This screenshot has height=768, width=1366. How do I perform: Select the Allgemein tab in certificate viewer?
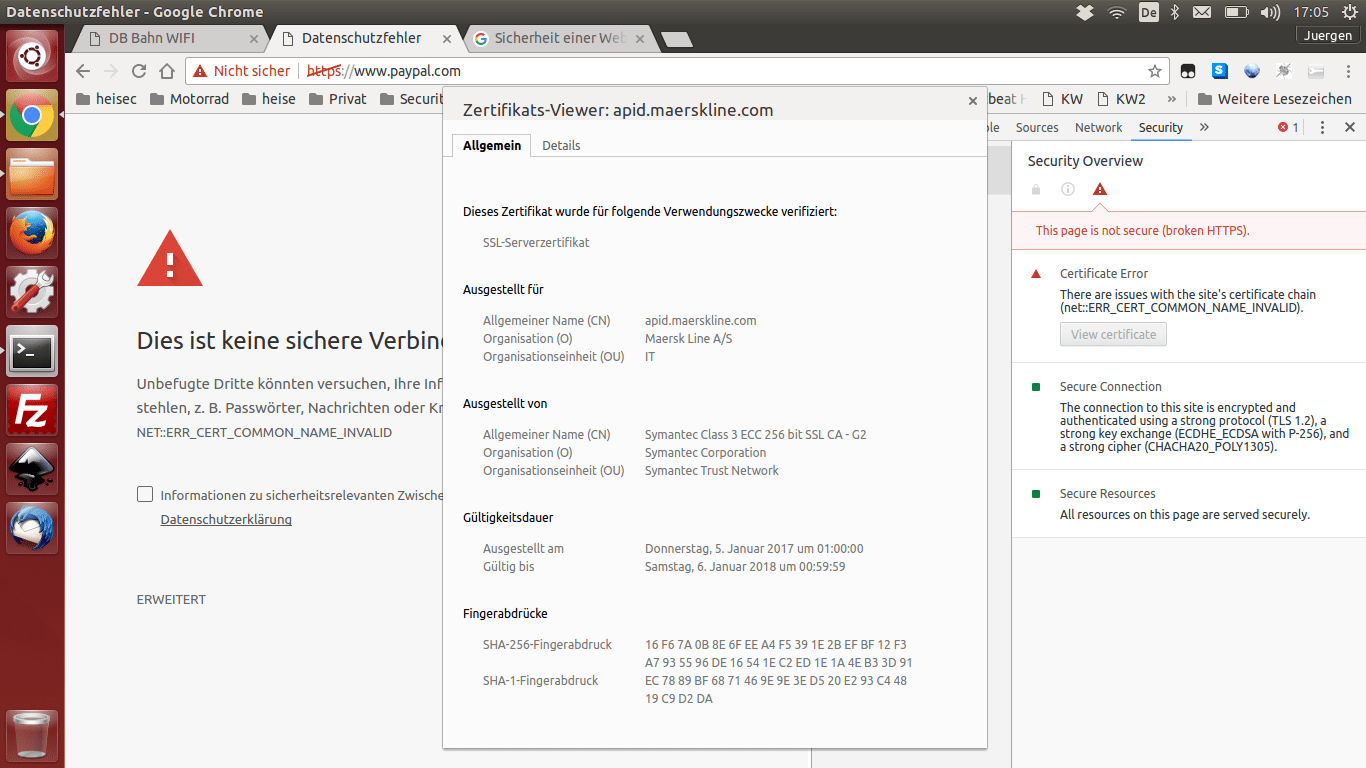click(492, 145)
